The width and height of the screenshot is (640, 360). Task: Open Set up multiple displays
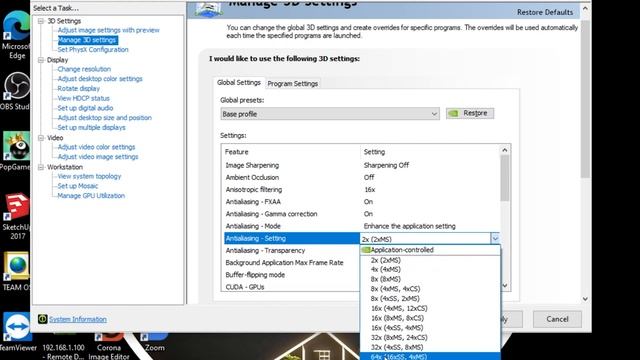point(91,127)
